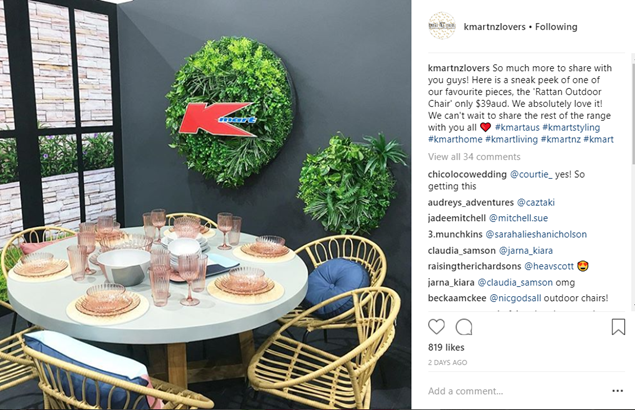The image size is (635, 410).
Task: Save the post with the bookmark icon
Action: click(618, 327)
